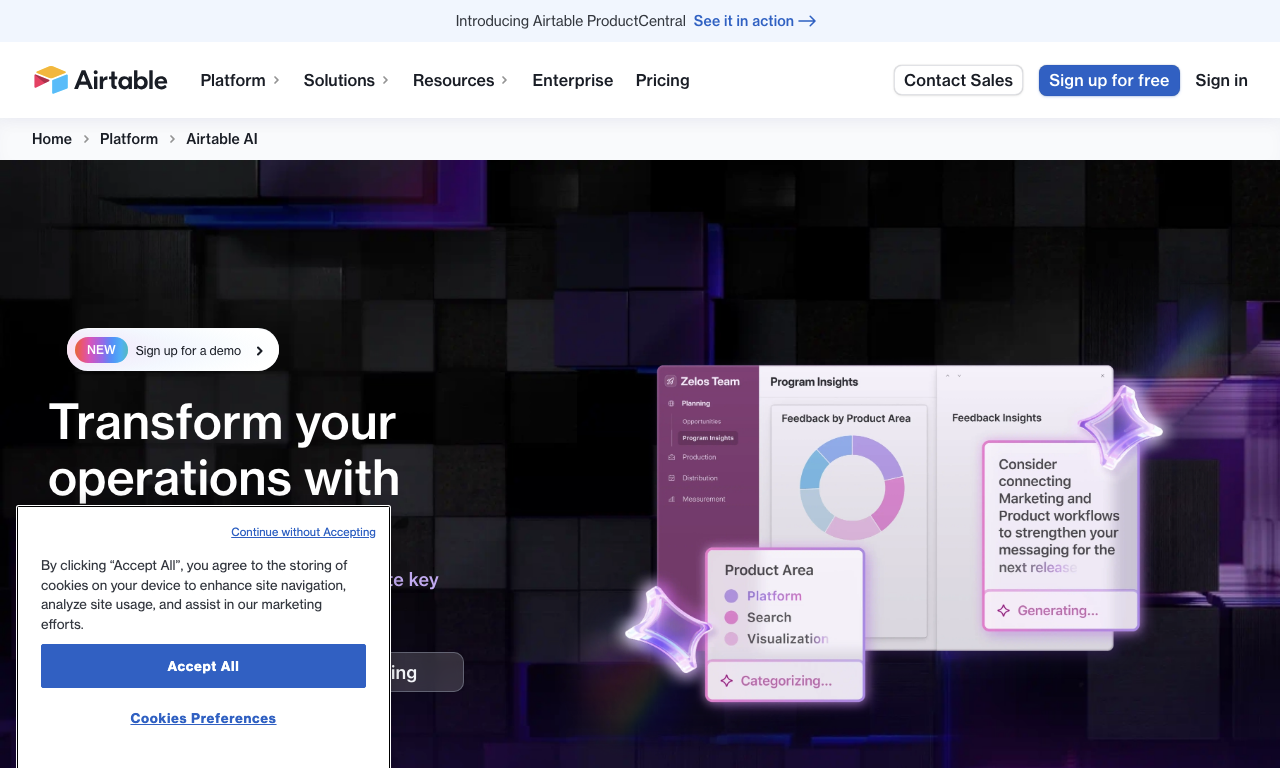Image resolution: width=1280 pixels, height=768 pixels.
Task: Click the Zelos Team logo icon
Action: click(671, 381)
